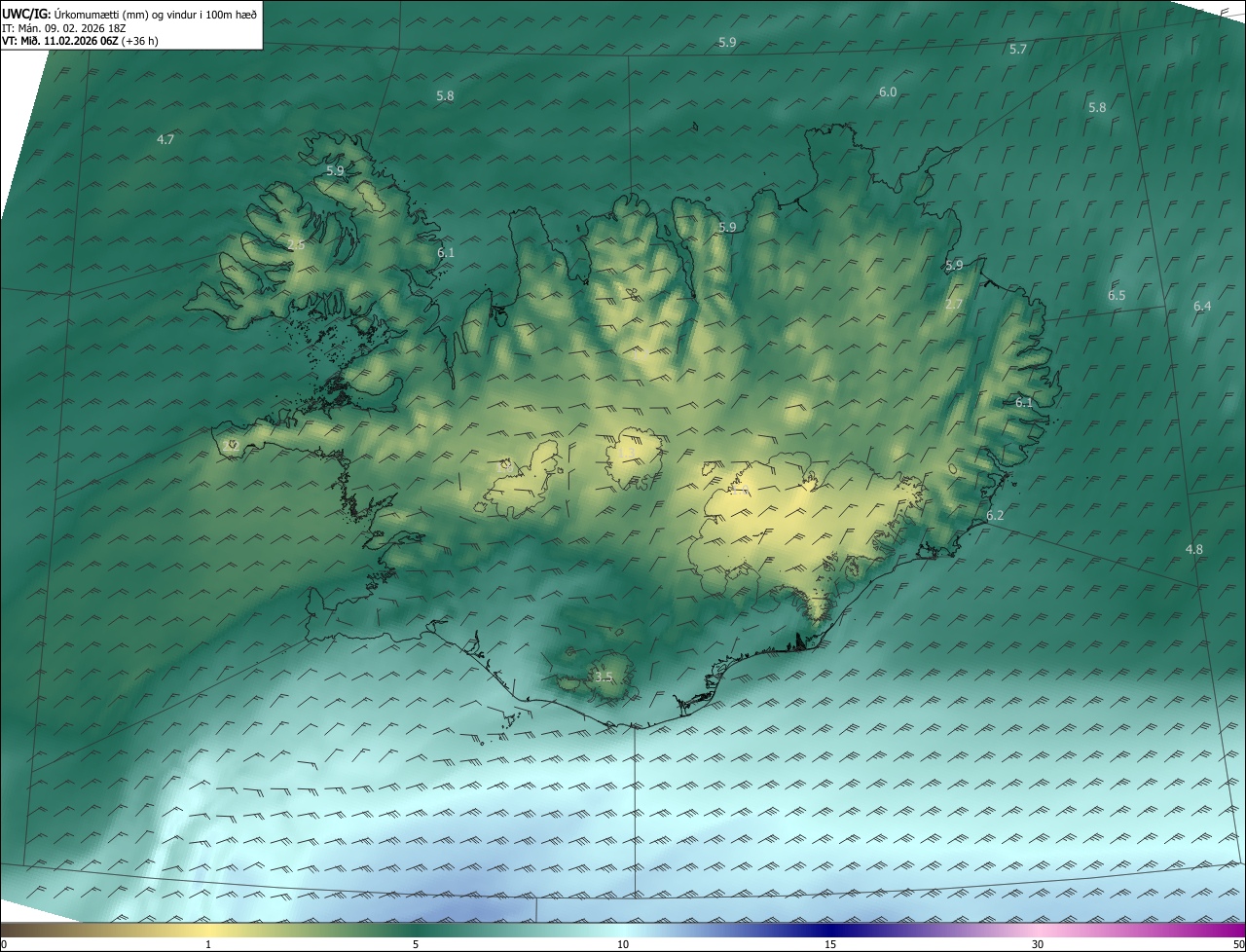Click the 6.4 value label on the map
This screenshot has height=952, width=1246.
point(1202,307)
